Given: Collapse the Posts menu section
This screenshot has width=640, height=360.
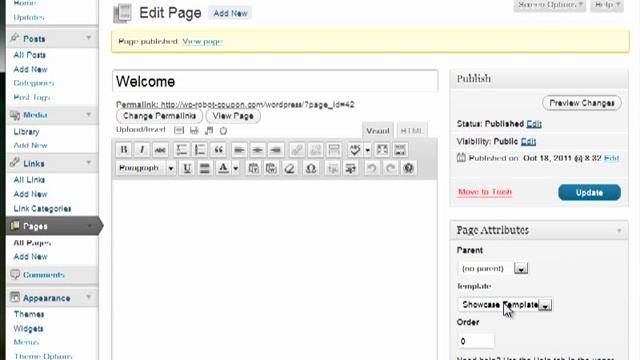Looking at the screenshot, I should [89, 38].
